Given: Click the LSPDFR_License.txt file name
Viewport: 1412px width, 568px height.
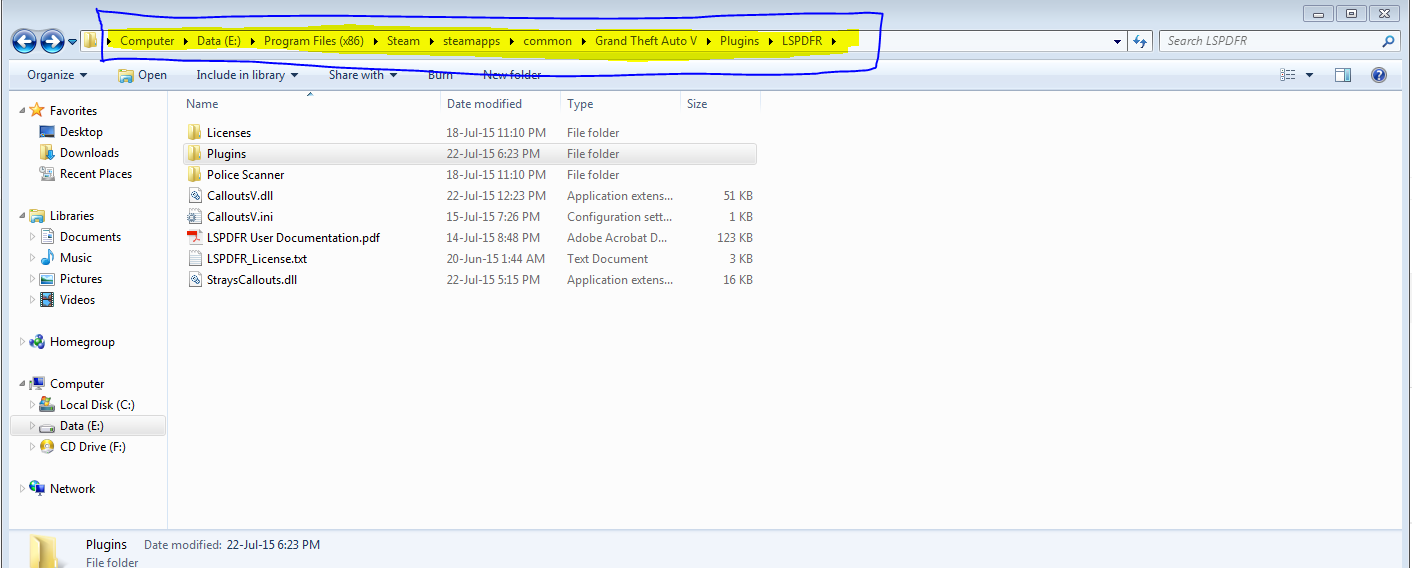Looking at the screenshot, I should (257, 259).
